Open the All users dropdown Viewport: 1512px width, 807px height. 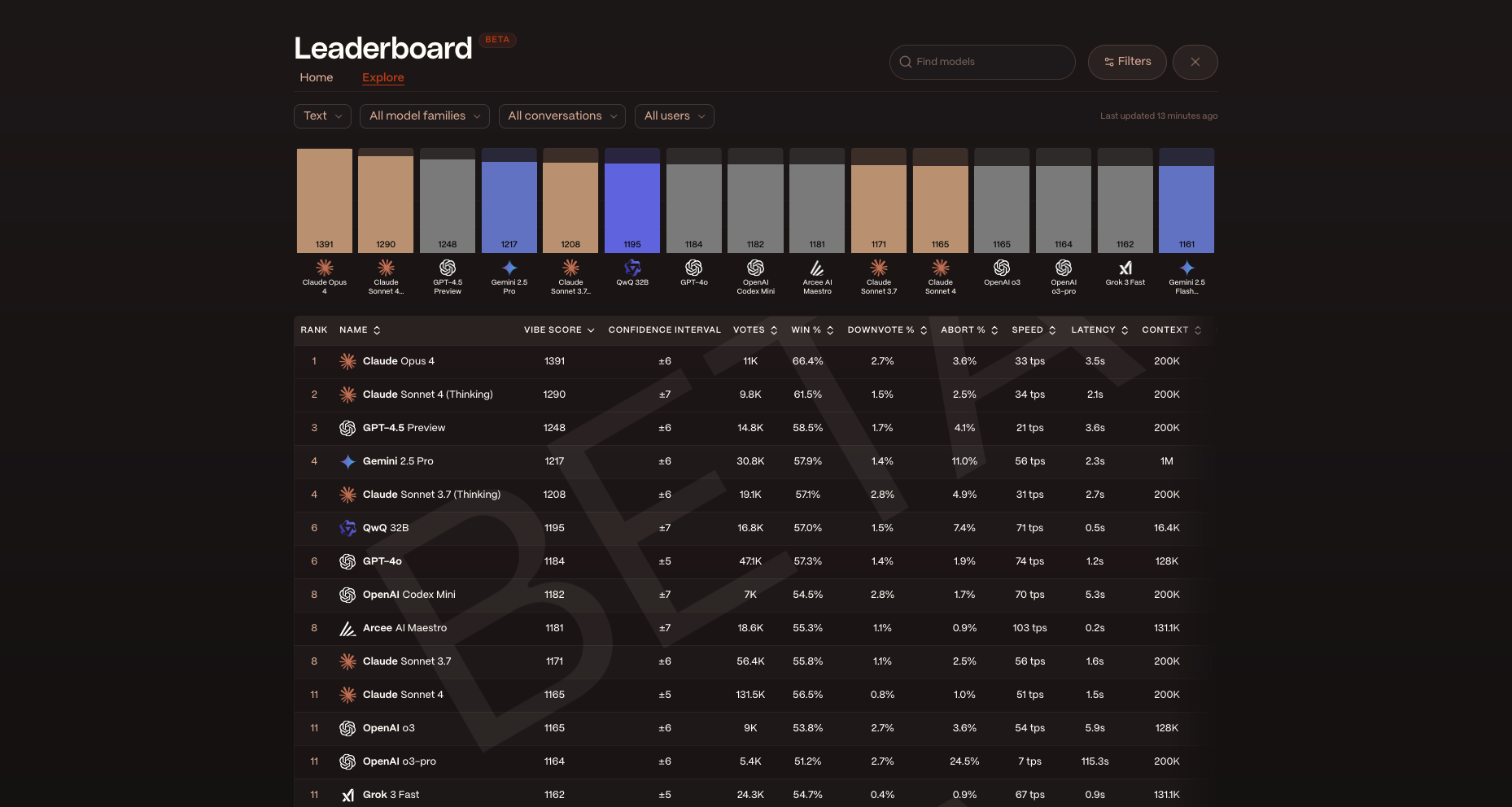[675, 116]
